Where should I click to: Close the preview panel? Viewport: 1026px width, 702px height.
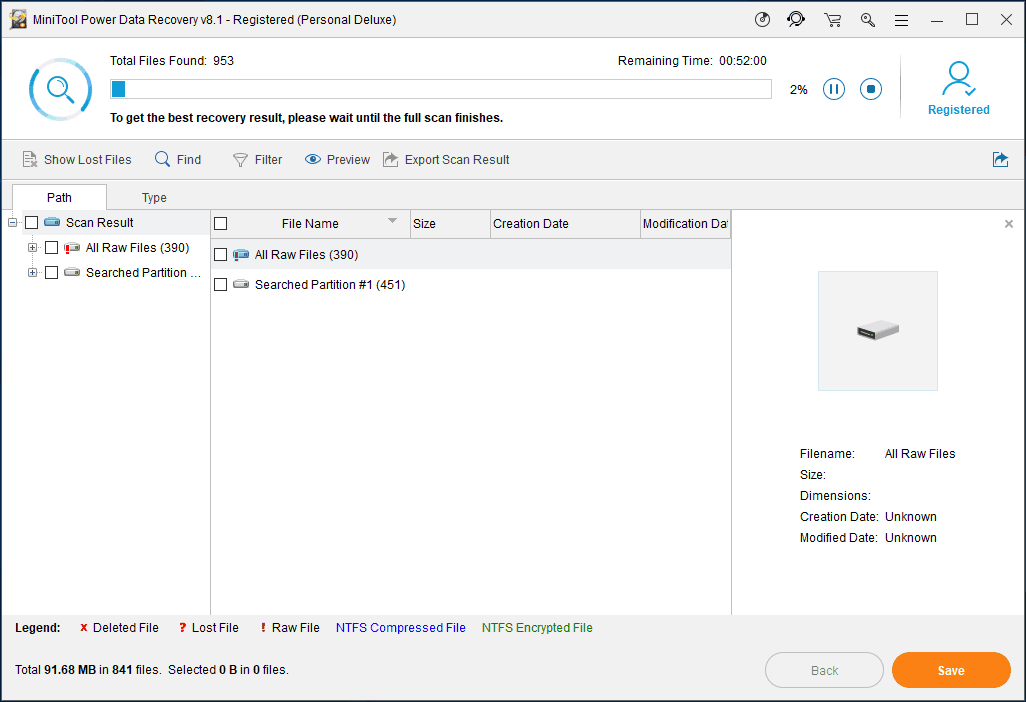(x=1008, y=224)
